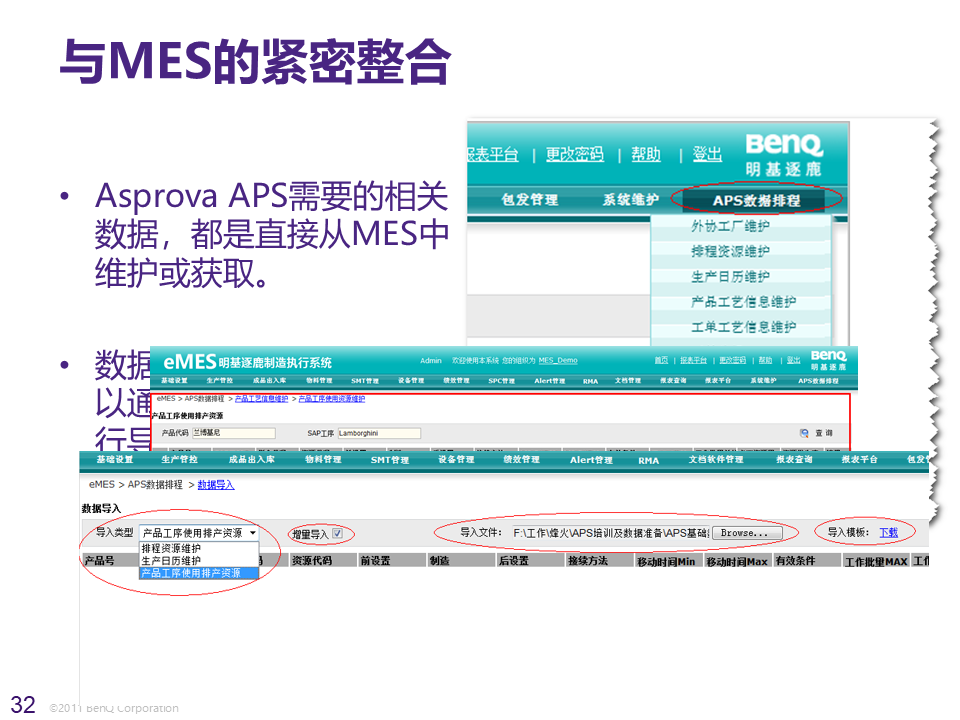Select 产品工艺信息维护 from APS dropdown menu
The width and height of the screenshot is (960, 720).
click(743, 302)
